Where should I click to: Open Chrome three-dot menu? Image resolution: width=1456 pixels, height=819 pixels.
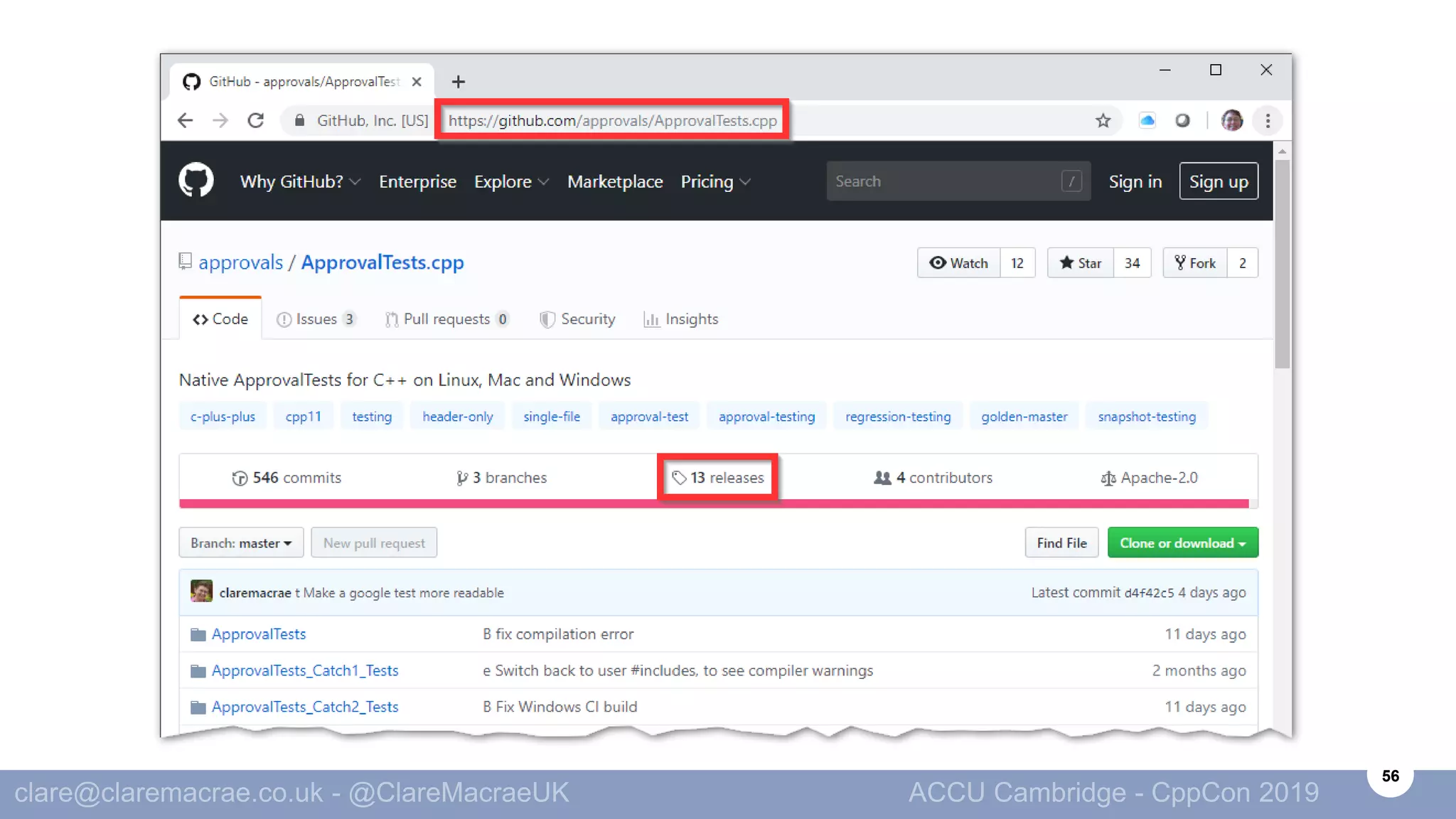coord(1268,121)
